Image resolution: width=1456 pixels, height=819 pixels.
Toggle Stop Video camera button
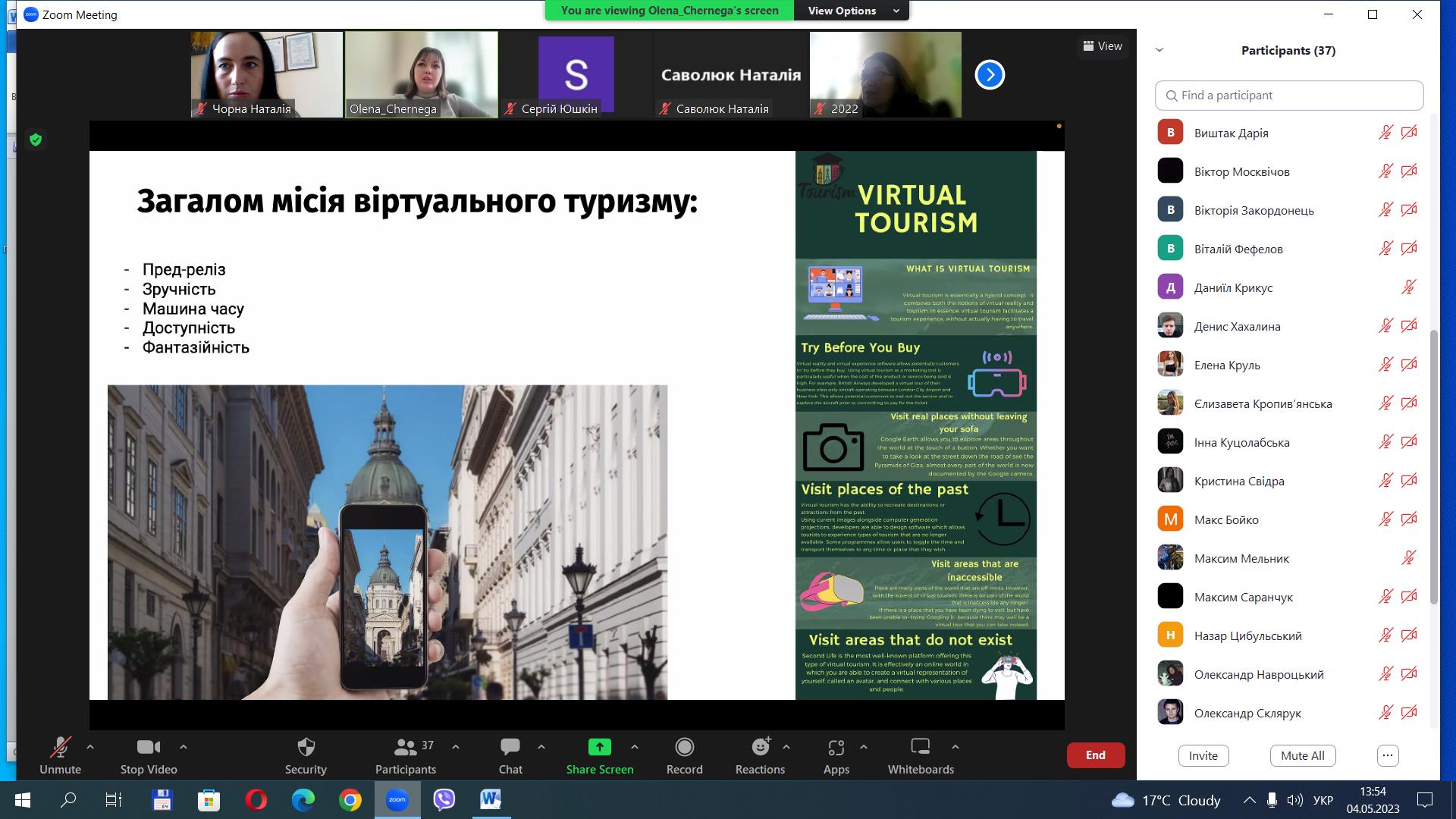click(x=149, y=748)
